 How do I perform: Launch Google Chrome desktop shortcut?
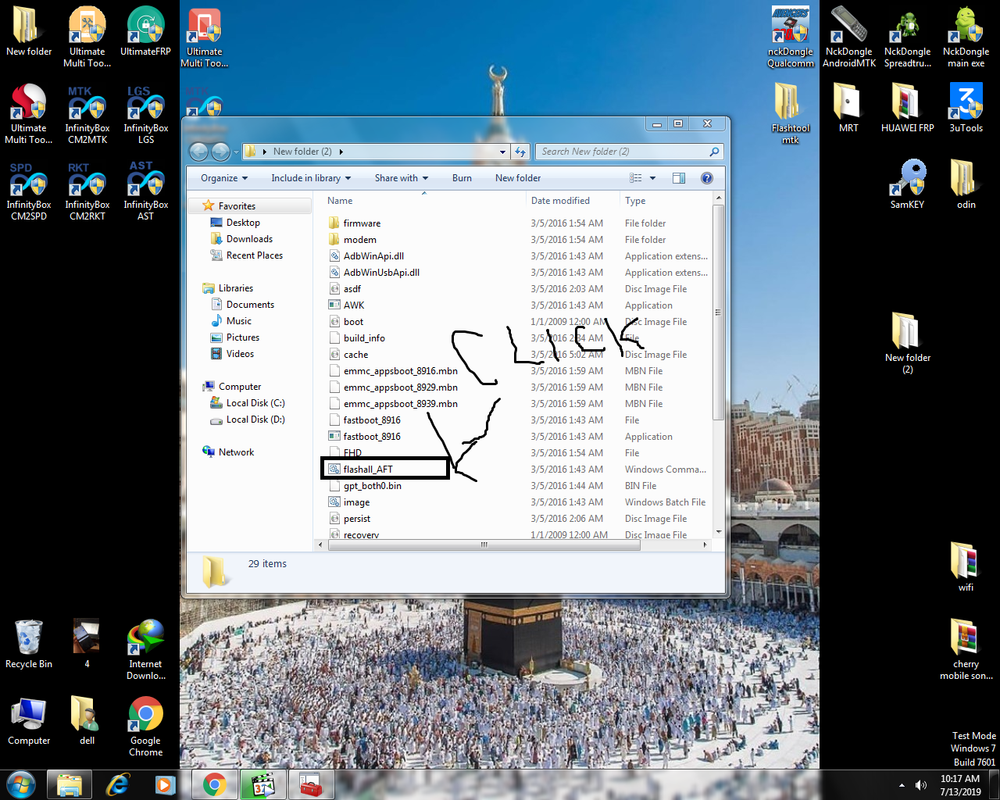click(x=145, y=726)
